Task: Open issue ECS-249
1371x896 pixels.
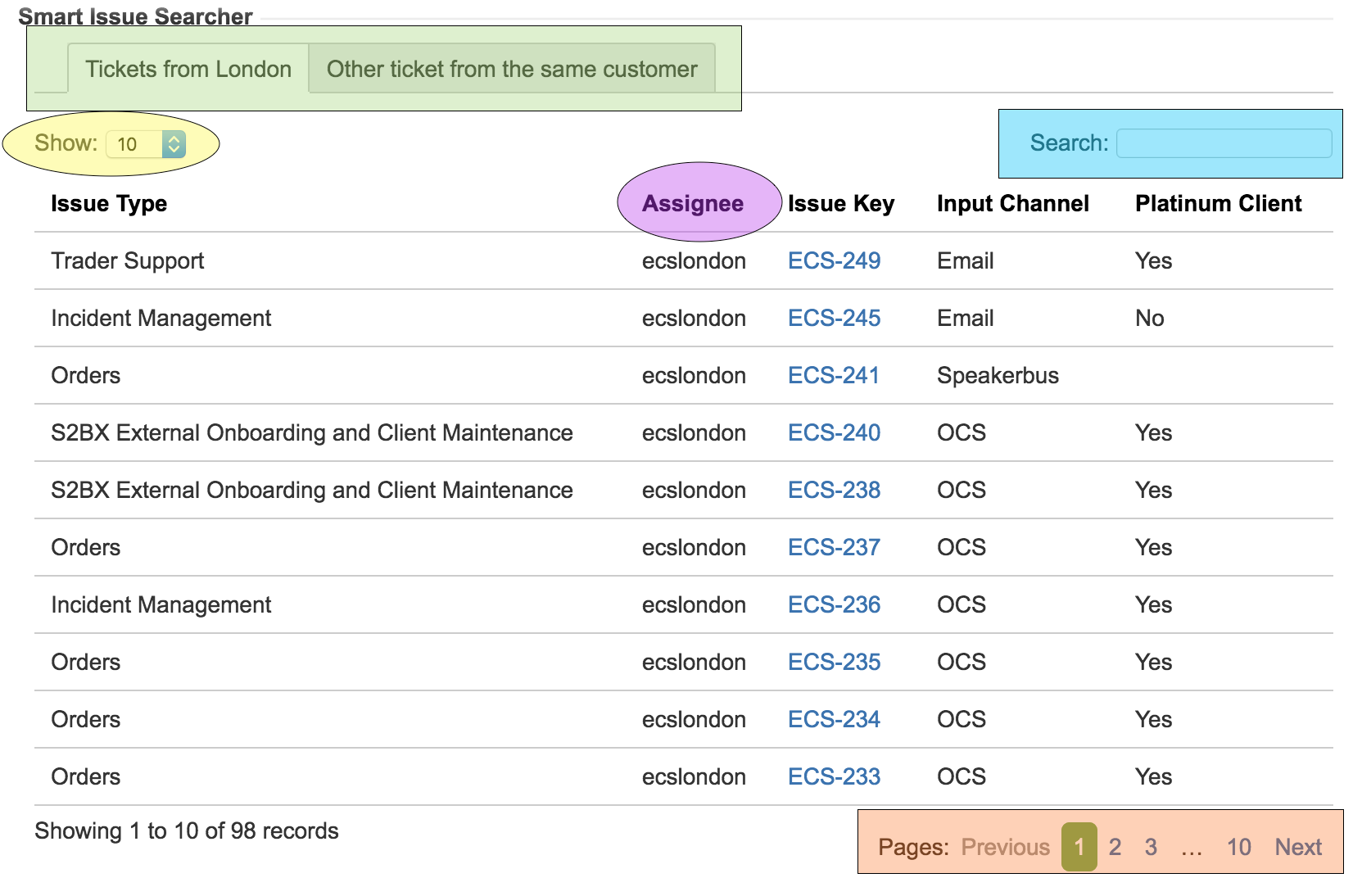Action: 834,260
